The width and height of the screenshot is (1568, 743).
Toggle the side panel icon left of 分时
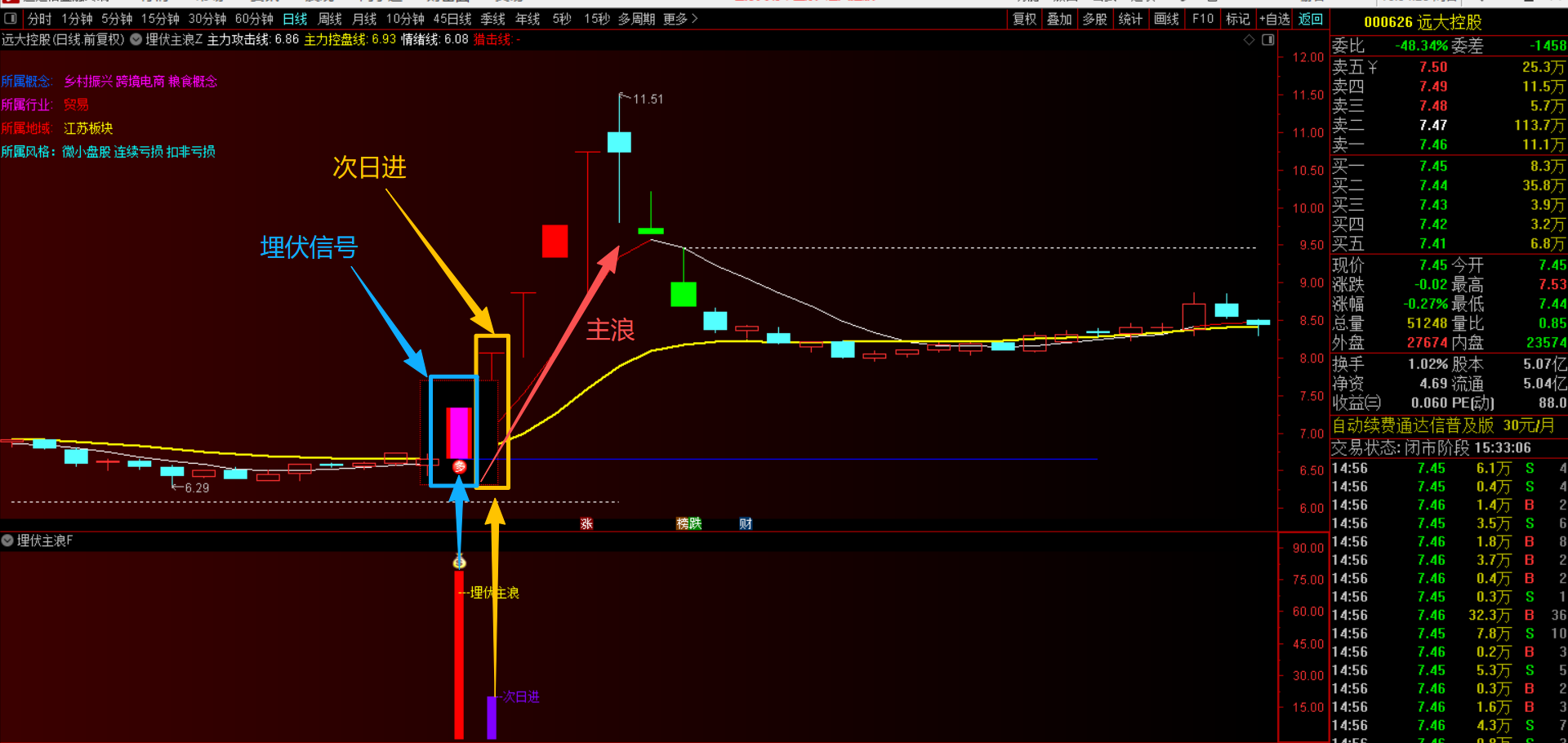[x=11, y=18]
